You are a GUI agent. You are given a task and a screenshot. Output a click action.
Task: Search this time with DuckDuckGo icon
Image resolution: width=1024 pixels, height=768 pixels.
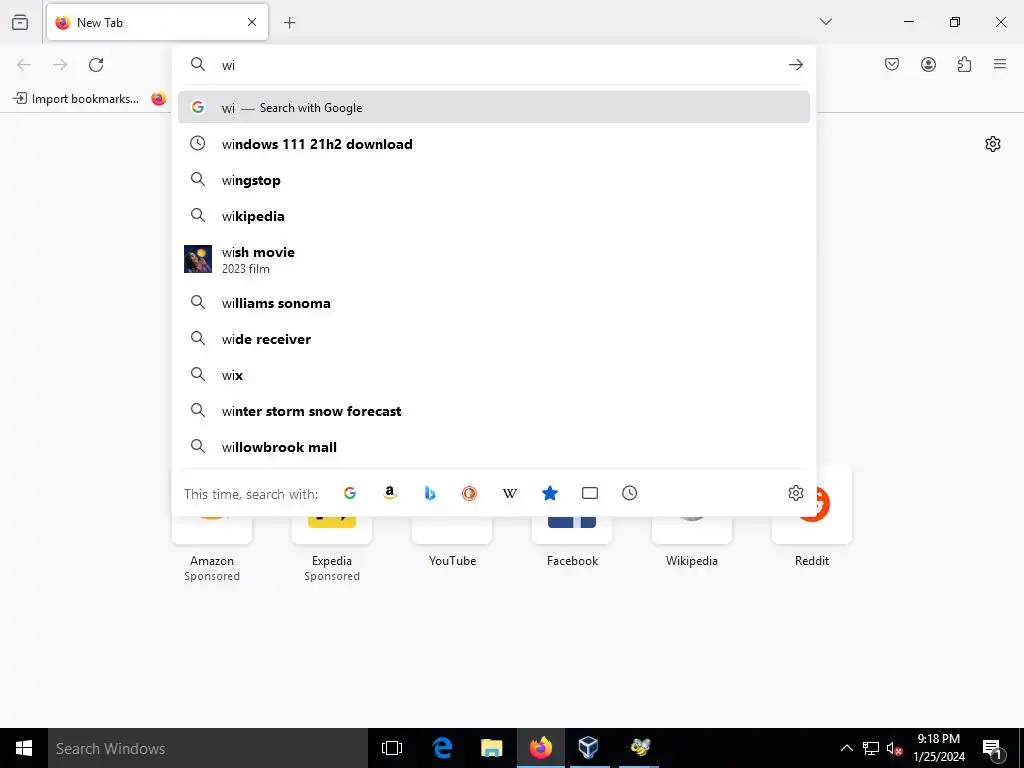point(470,493)
